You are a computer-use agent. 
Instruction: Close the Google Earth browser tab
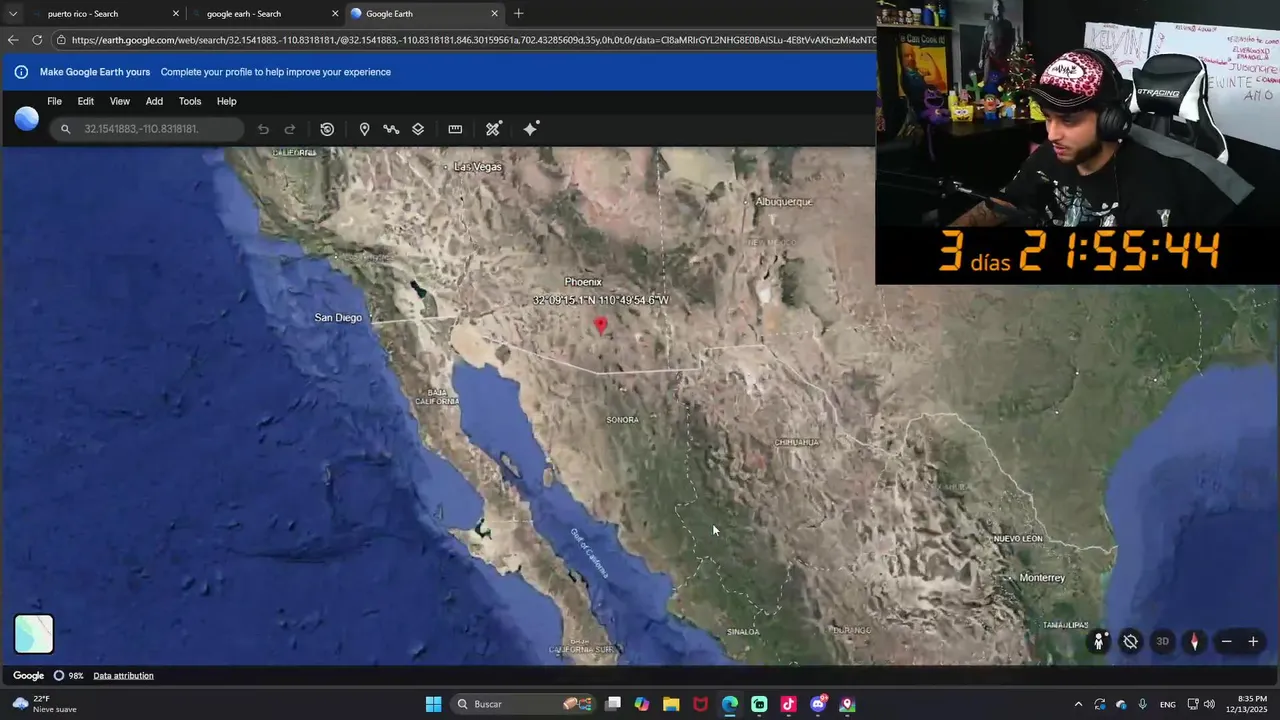494,14
